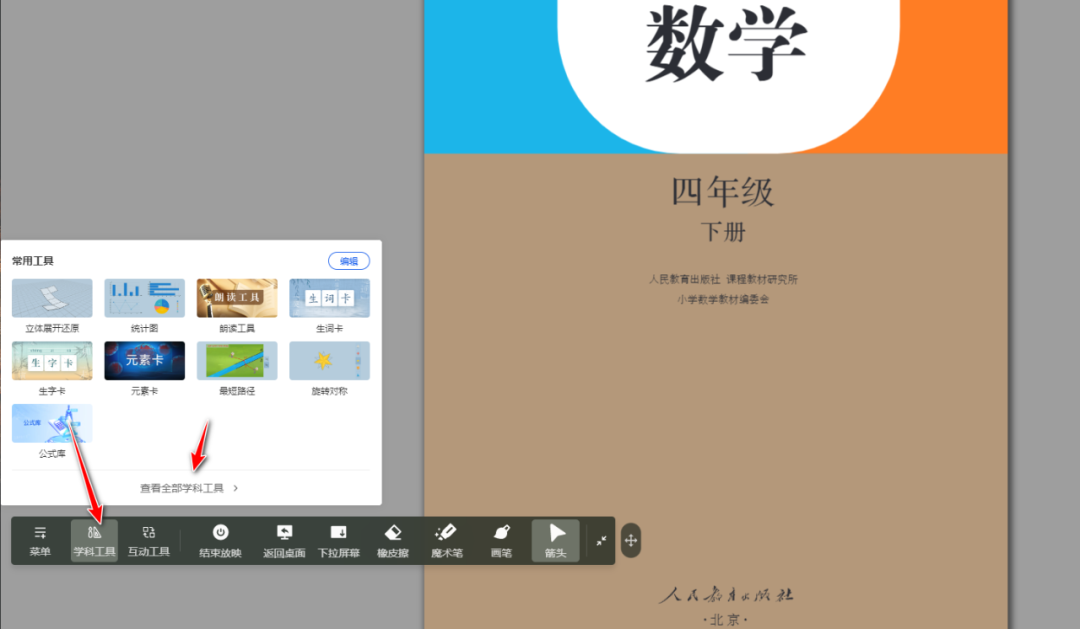Select the 魔术笔 magic pen tool
The image size is (1080, 629).
[x=446, y=541]
